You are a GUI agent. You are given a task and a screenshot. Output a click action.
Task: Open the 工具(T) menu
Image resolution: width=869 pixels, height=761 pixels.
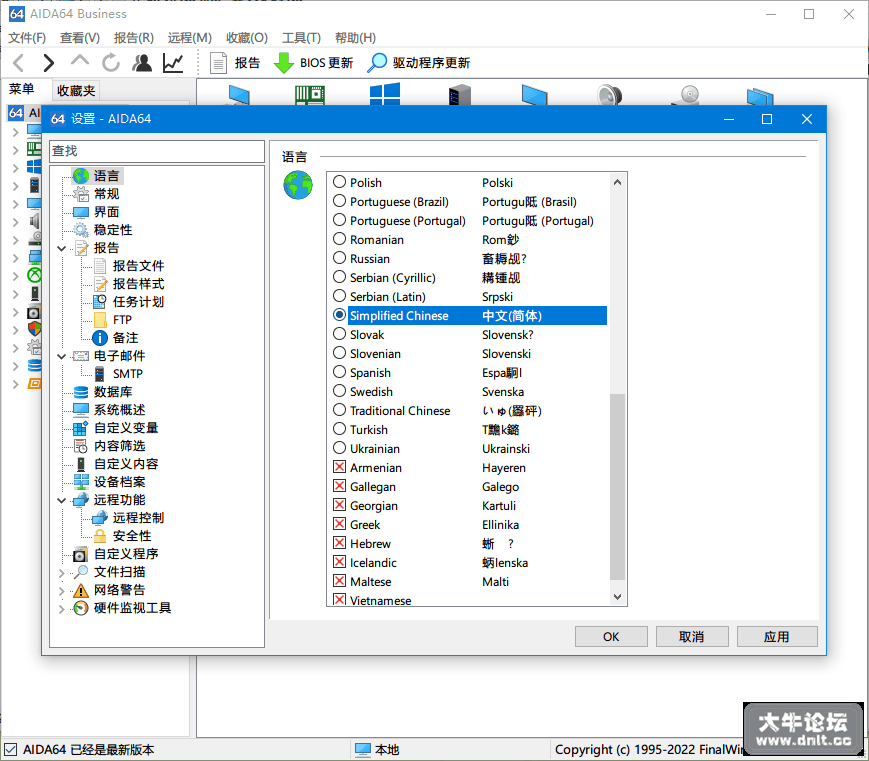(301, 38)
